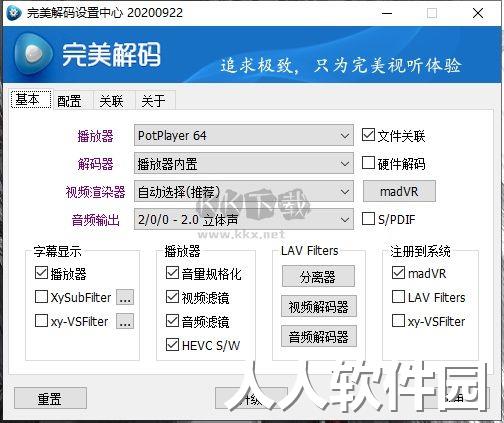Image resolution: width=504 pixels, height=423 pixels.
Task: Click the app logo in the title bar
Action: point(14,13)
